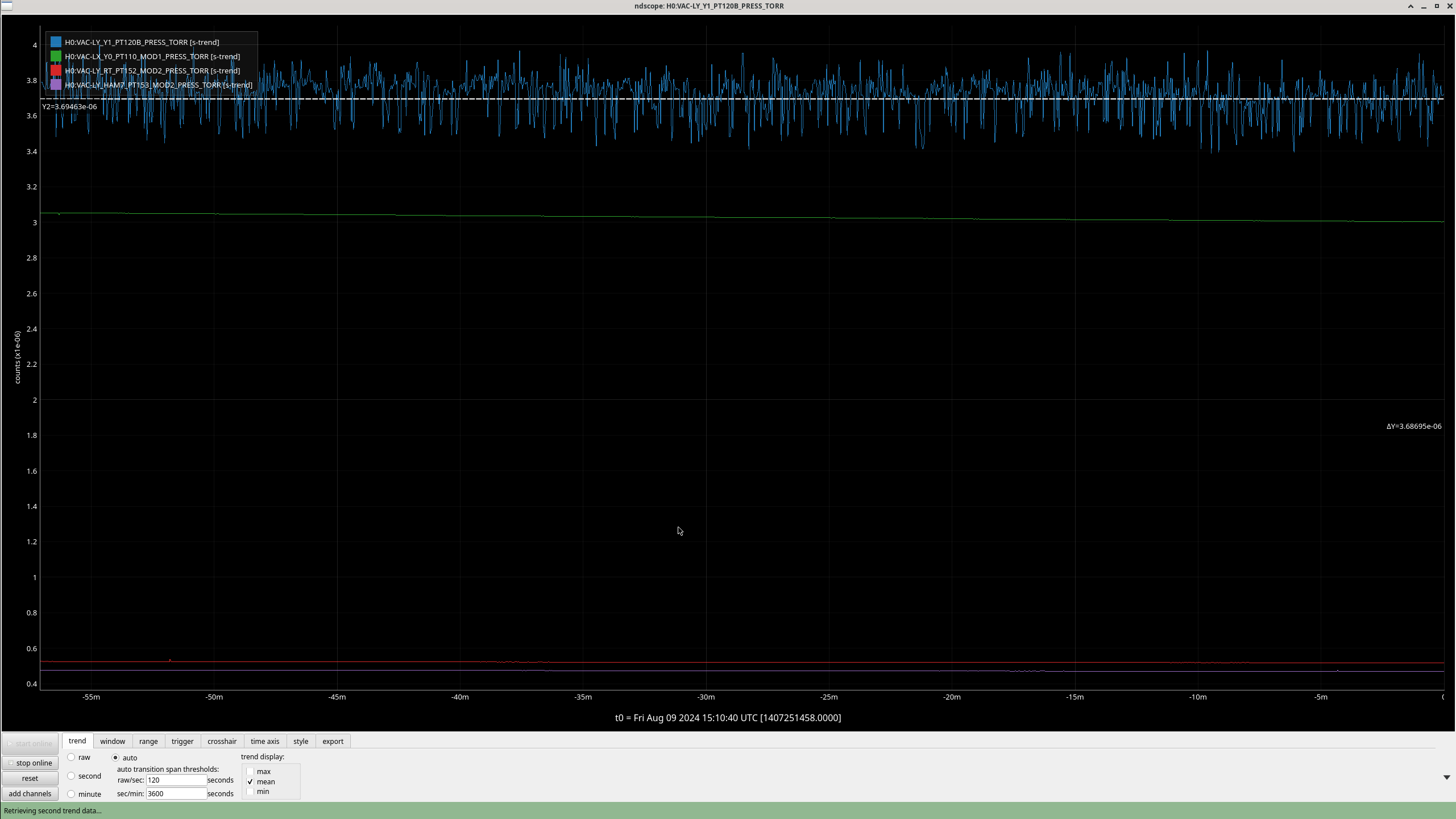The width and height of the screenshot is (1456, 819).
Task: Select the auto trend radio button
Action: point(115,758)
